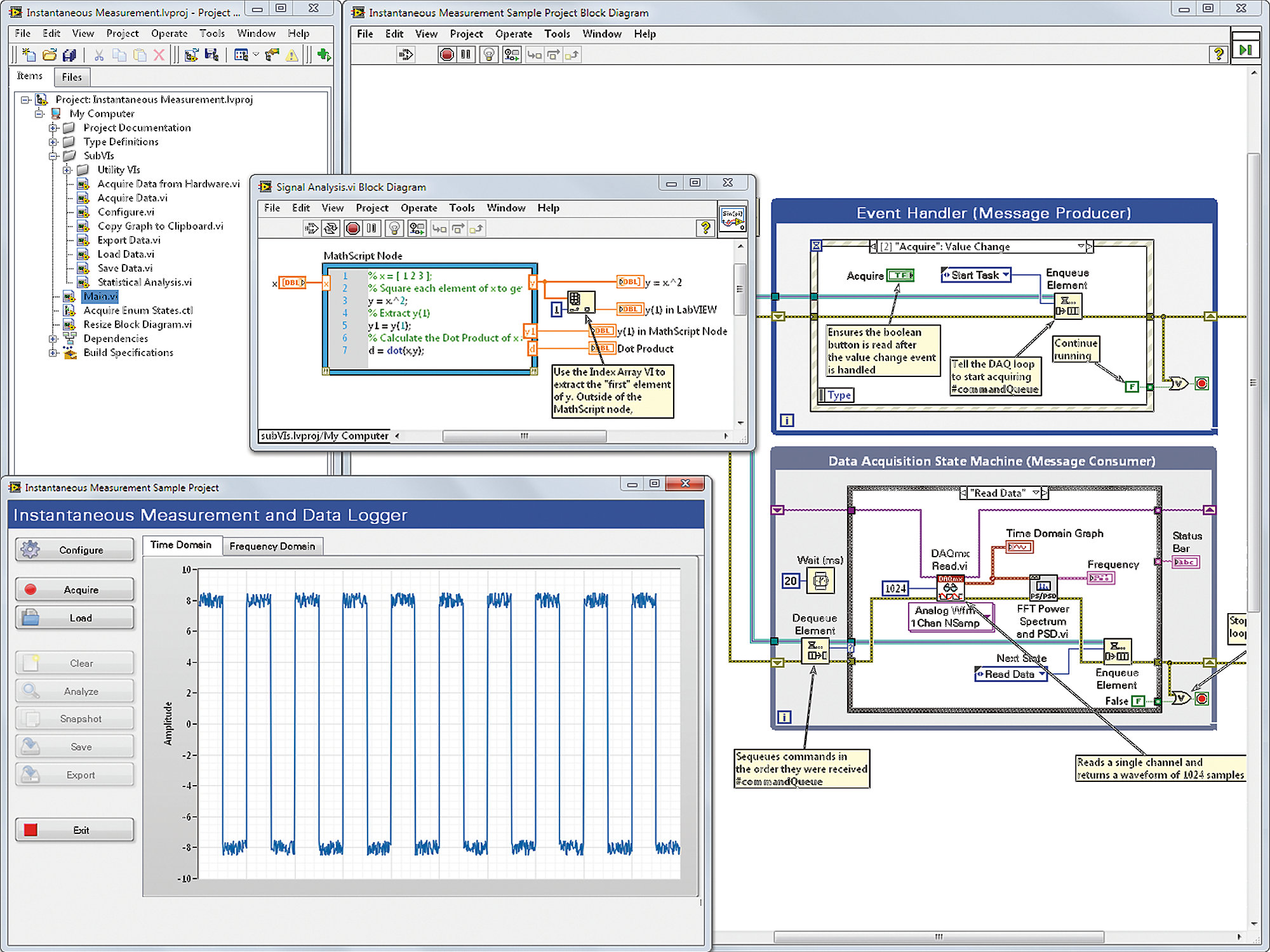Open "Read Data" case selector dropdown
The width and height of the screenshot is (1270, 952).
1036,493
